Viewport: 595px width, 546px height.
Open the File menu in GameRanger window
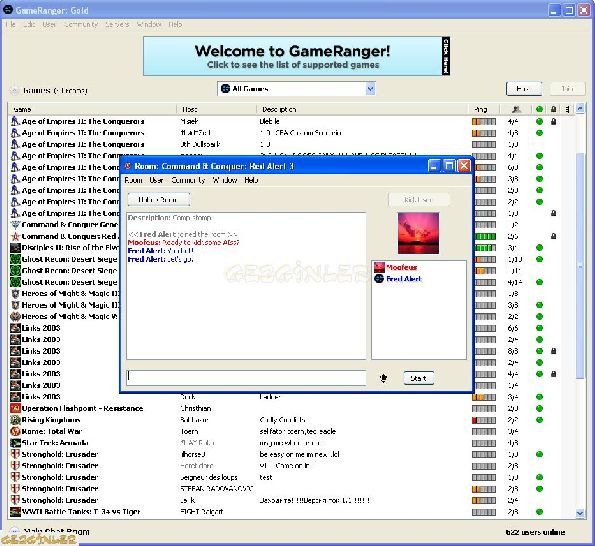tap(10, 24)
